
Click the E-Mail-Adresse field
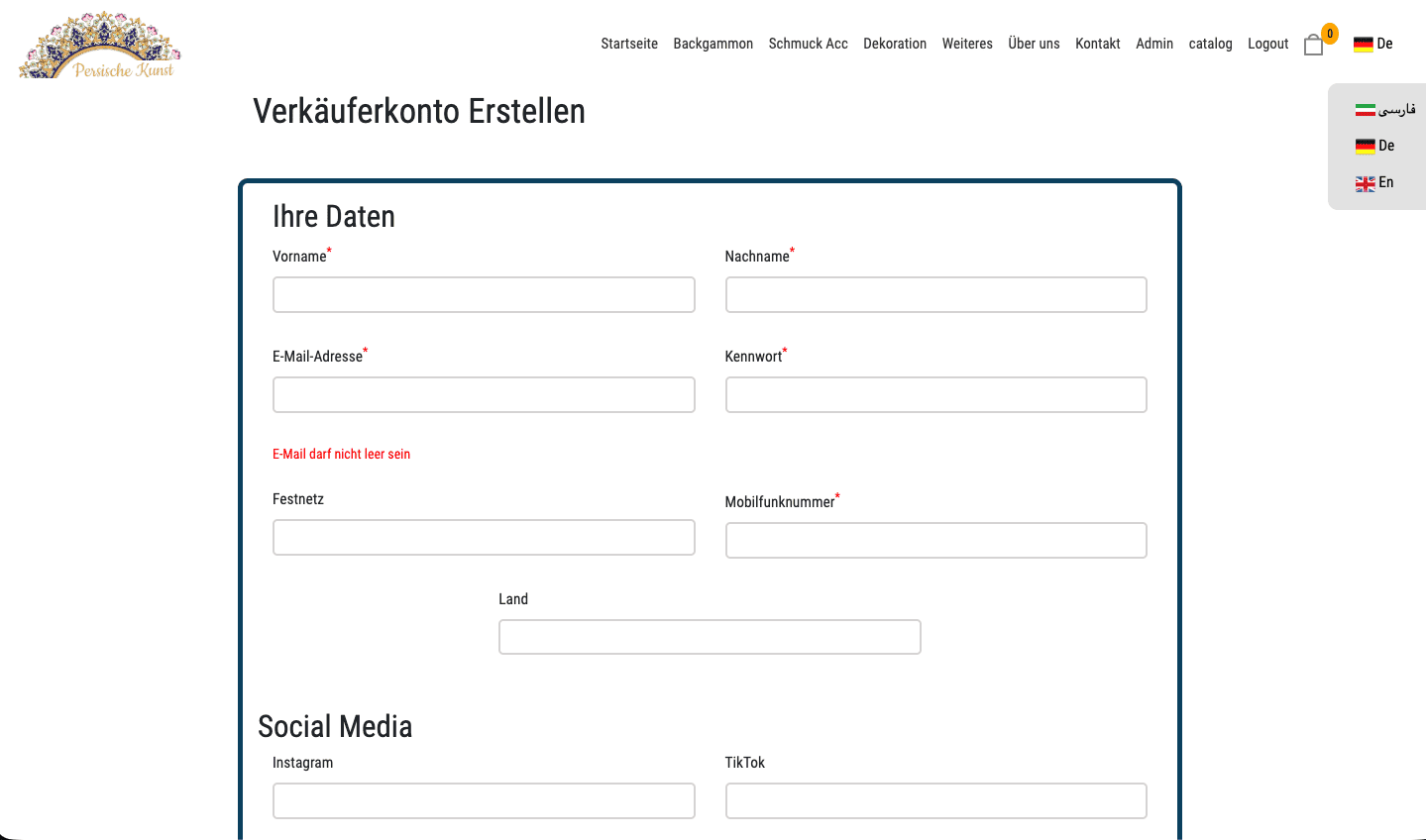[484, 395]
